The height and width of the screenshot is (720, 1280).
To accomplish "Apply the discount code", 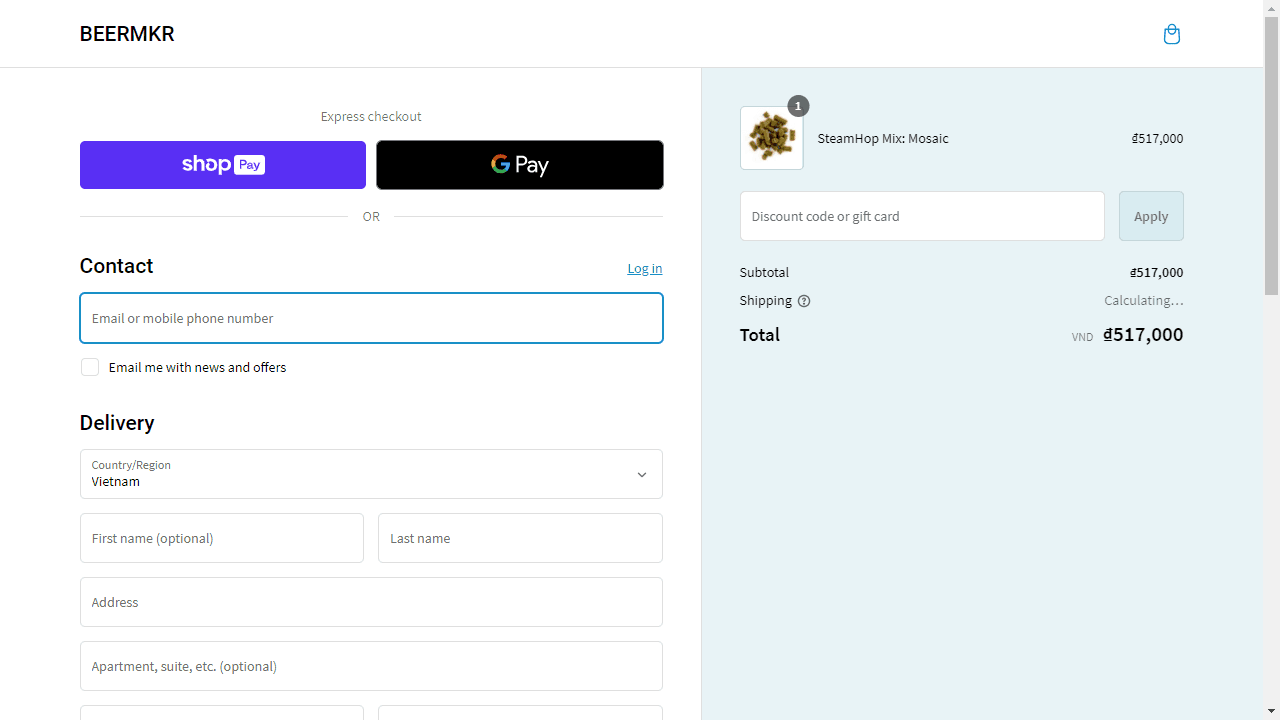I will click(x=1151, y=216).
